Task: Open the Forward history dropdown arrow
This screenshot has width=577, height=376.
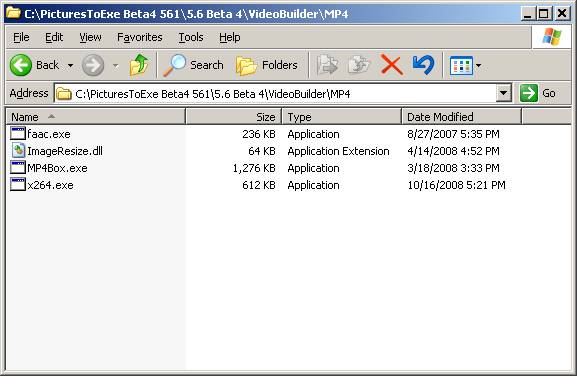Action: 116,66
